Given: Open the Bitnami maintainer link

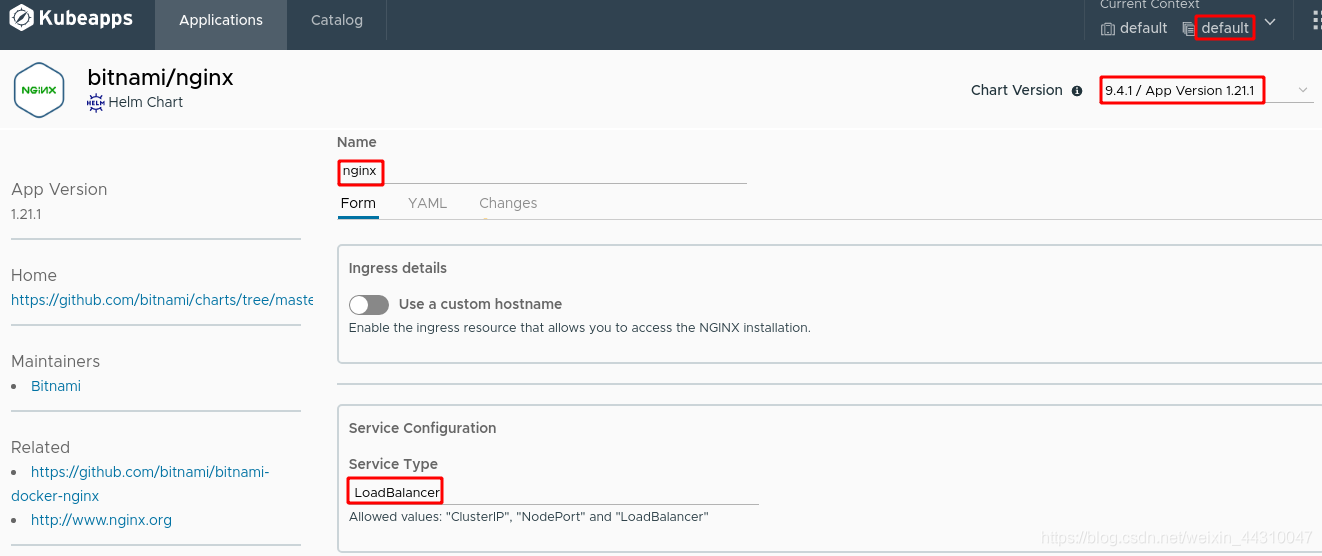Looking at the screenshot, I should click(56, 386).
